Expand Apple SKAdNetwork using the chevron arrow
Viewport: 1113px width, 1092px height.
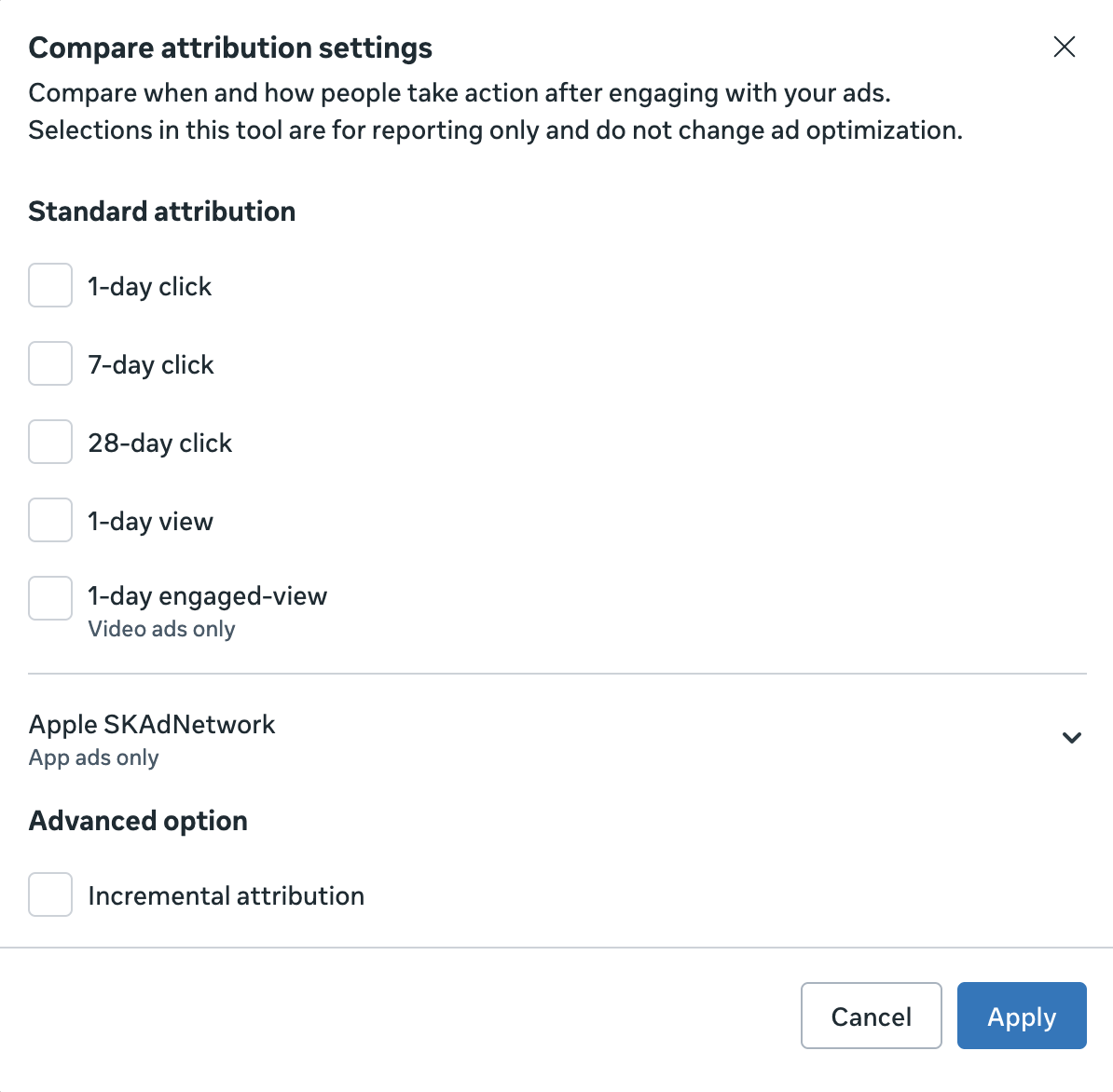tap(1071, 738)
